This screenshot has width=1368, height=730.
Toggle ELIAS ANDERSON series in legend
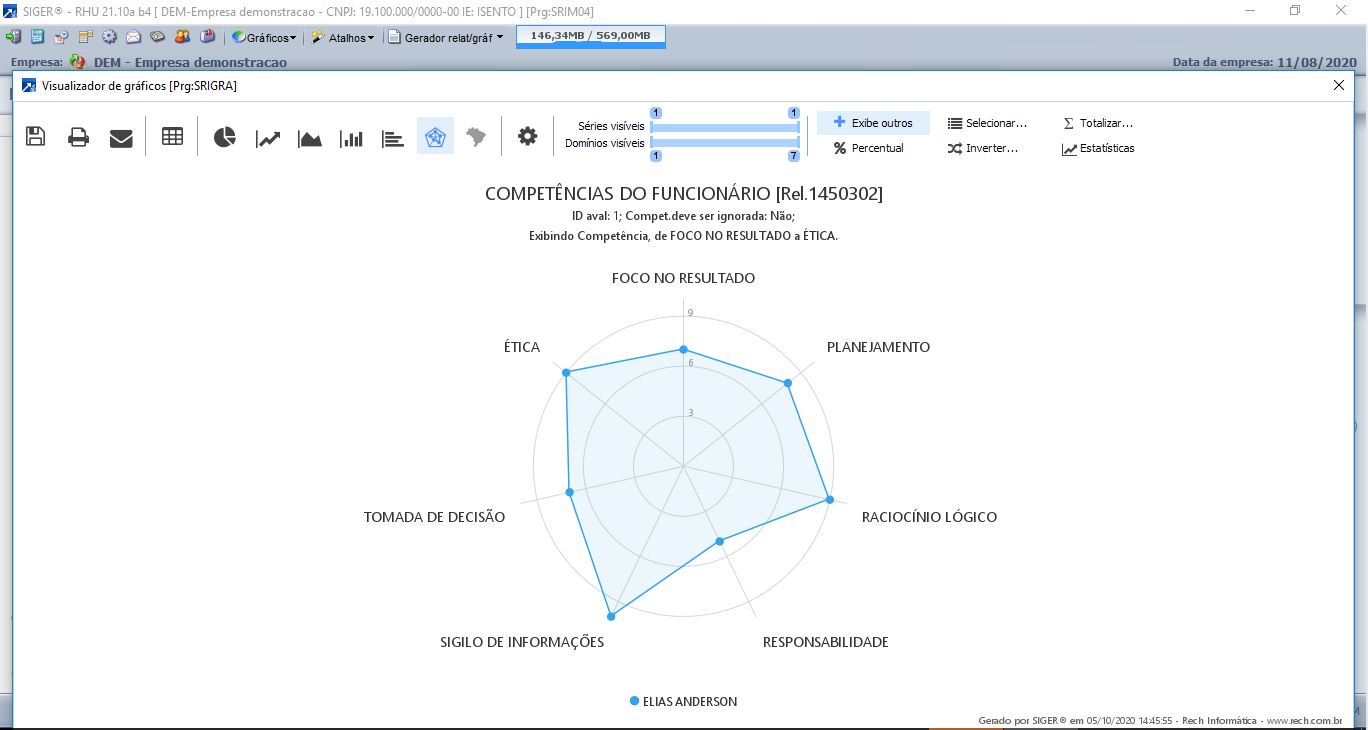pos(684,702)
